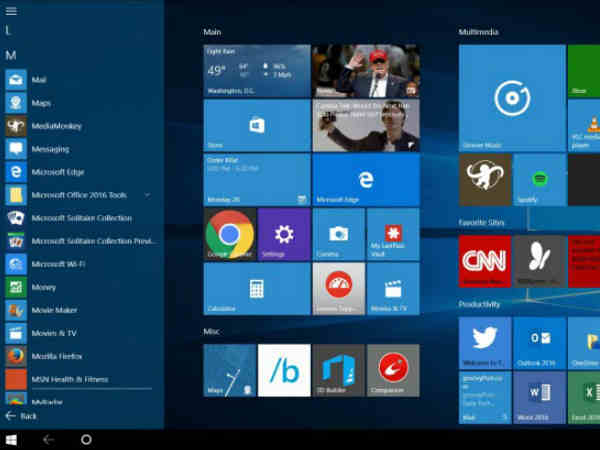This screenshot has height=450, width=600.
Task: Select Movie Maker from the app list
Action: click(x=53, y=310)
